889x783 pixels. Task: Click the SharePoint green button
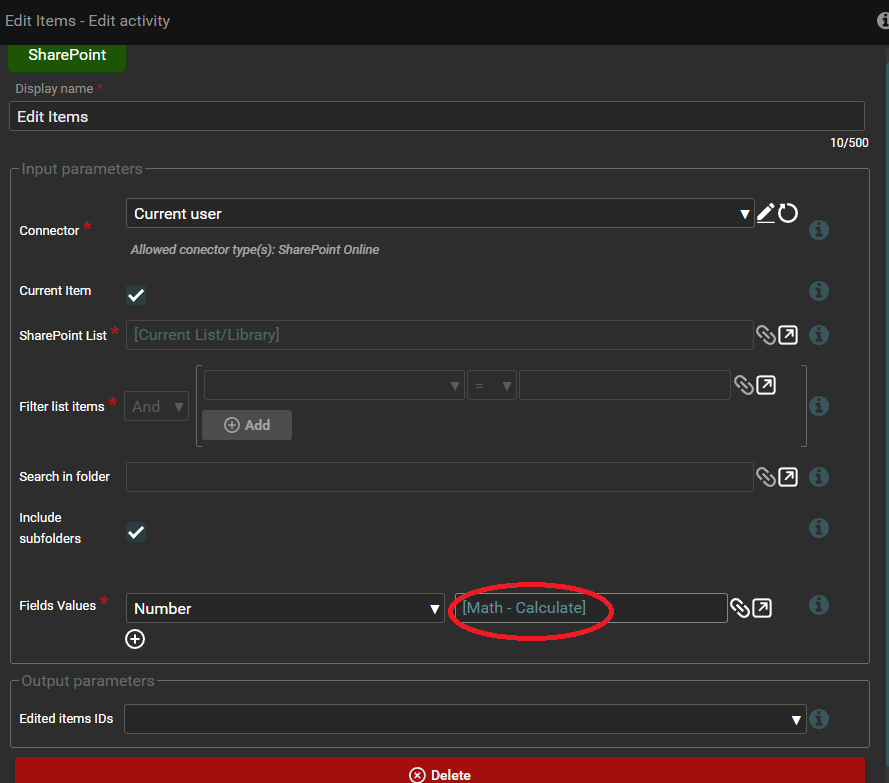tap(67, 55)
